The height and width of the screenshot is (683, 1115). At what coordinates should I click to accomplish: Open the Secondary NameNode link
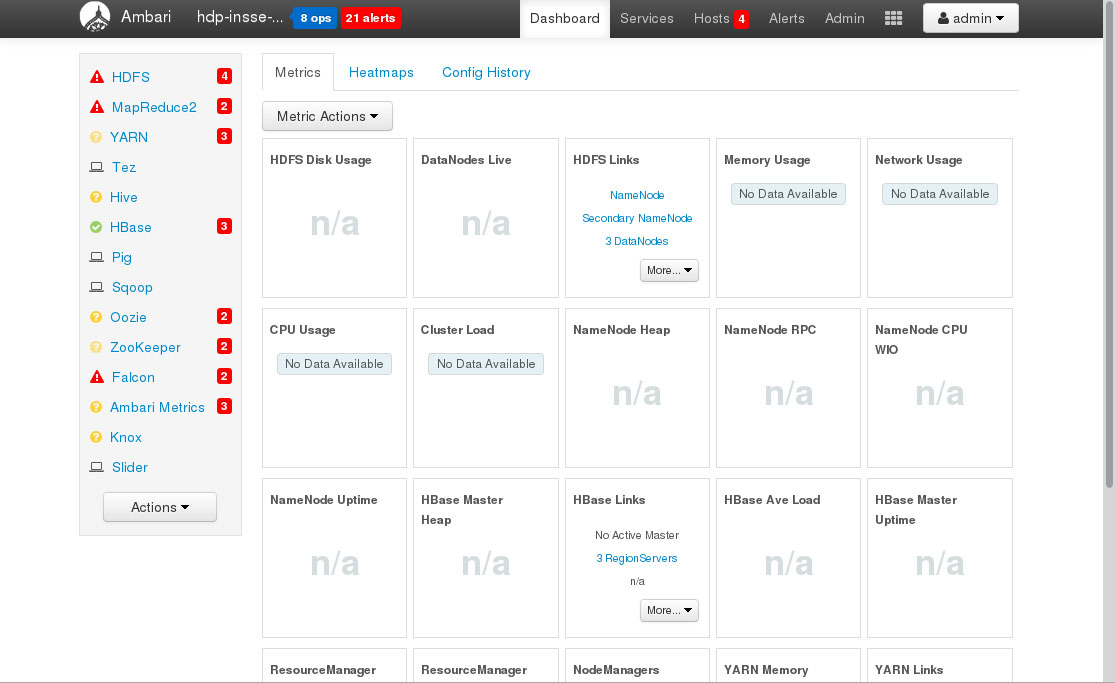point(637,218)
